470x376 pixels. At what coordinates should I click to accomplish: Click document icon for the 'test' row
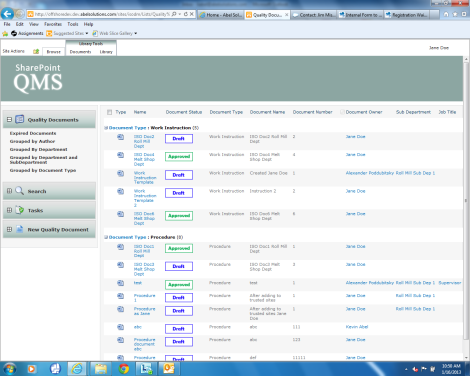120,283
